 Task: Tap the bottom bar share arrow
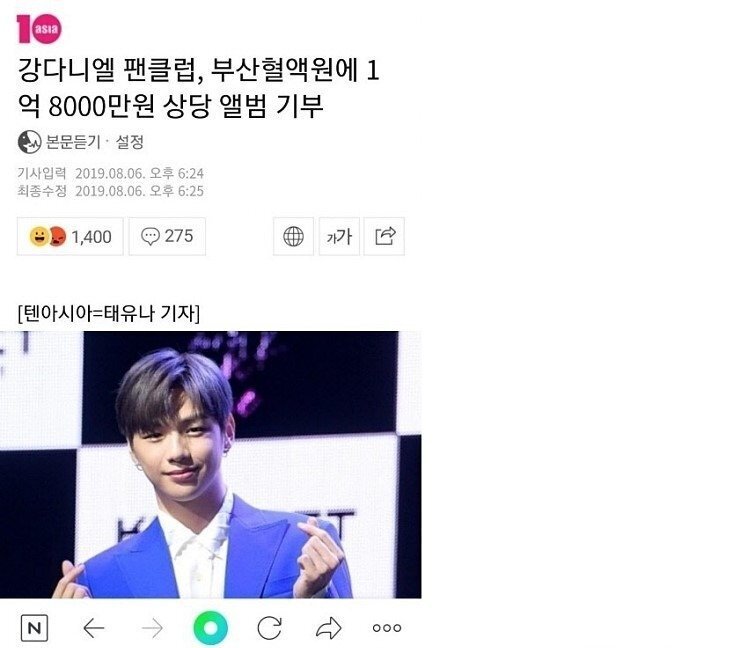tap(328, 628)
